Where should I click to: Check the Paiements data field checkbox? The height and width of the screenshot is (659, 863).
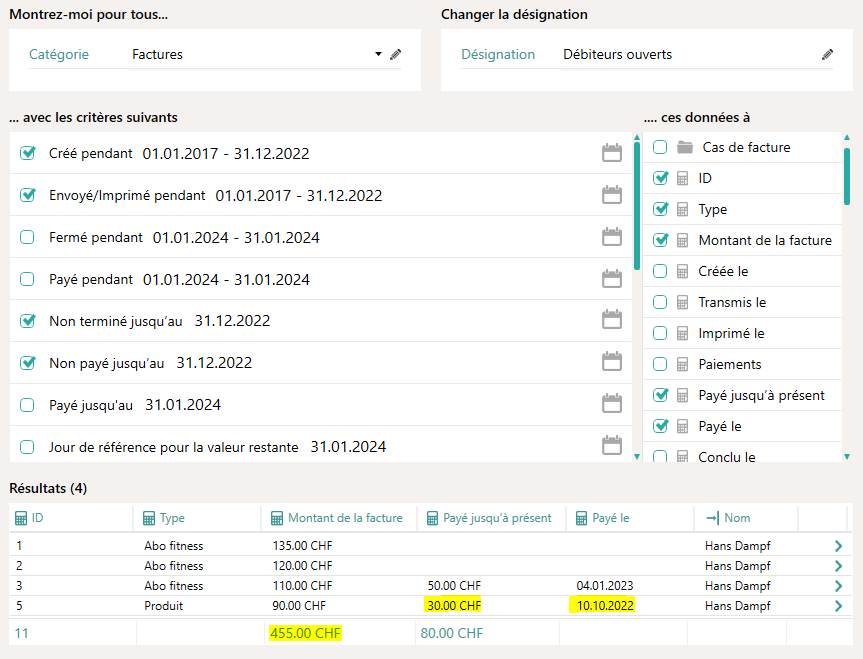coord(660,364)
